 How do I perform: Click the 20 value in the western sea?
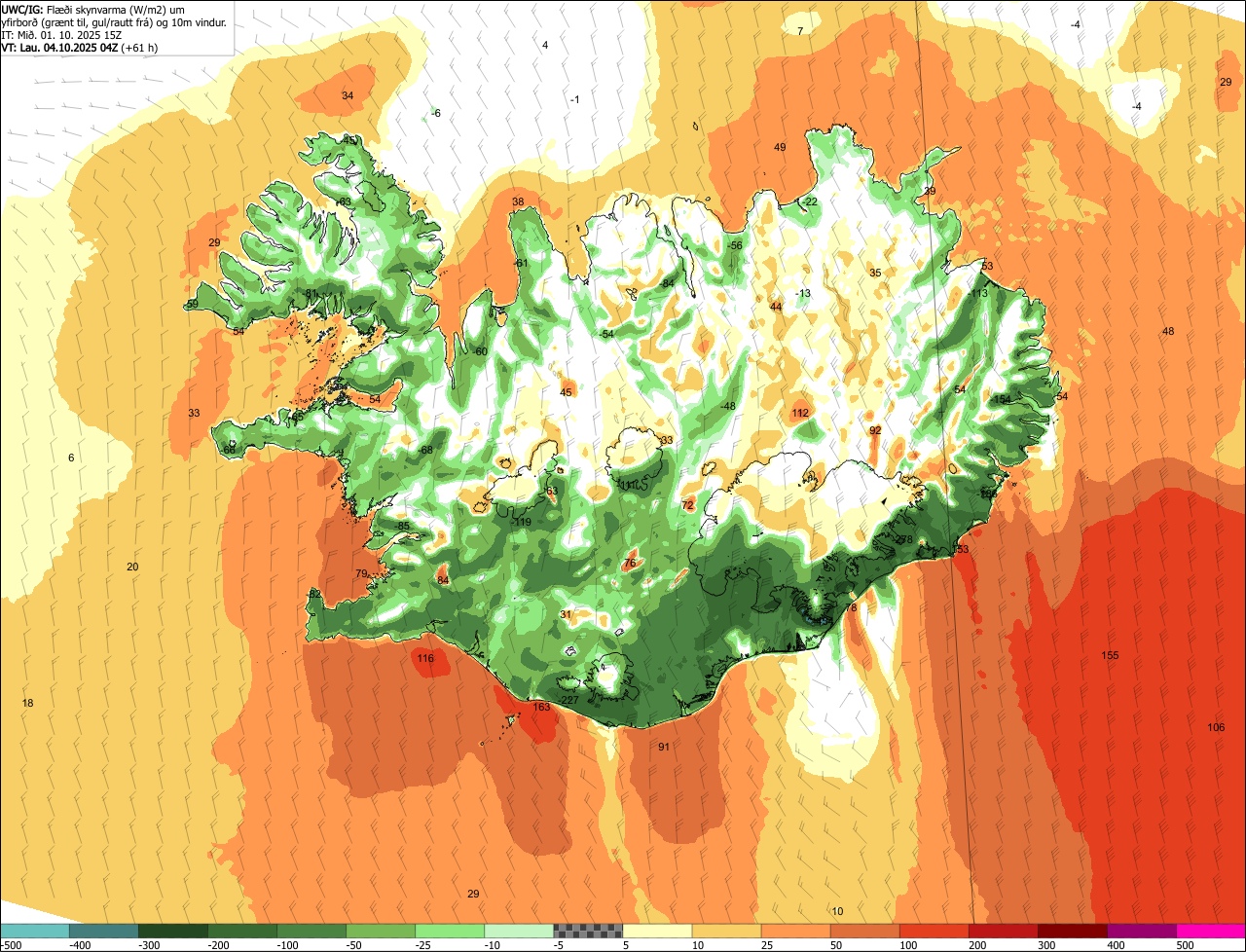132,567
